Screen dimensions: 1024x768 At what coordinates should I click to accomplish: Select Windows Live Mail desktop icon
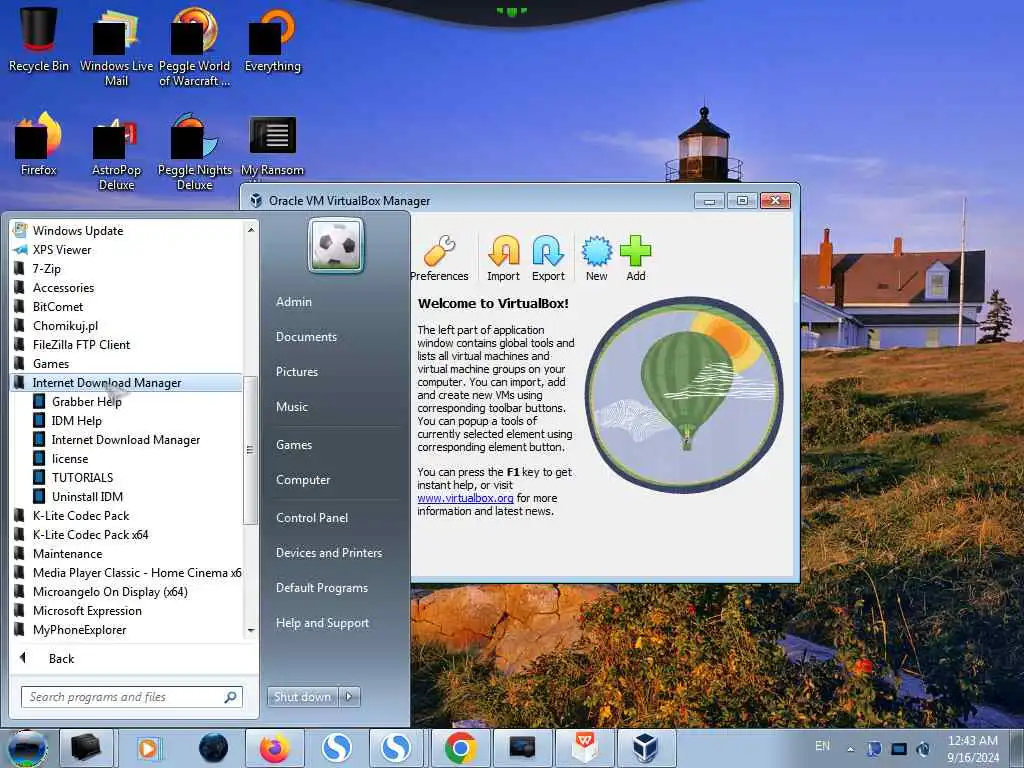[x=116, y=47]
